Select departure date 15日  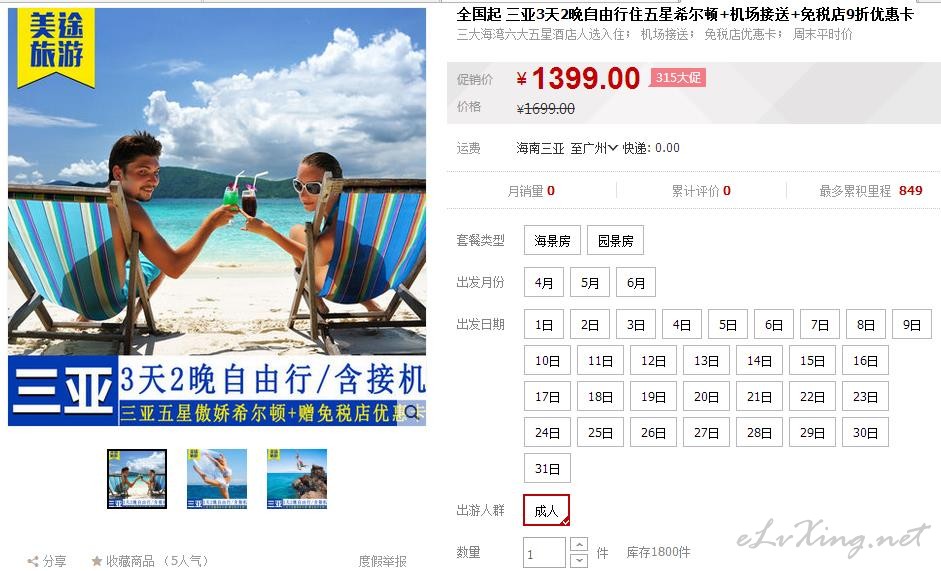pyautogui.click(x=812, y=360)
